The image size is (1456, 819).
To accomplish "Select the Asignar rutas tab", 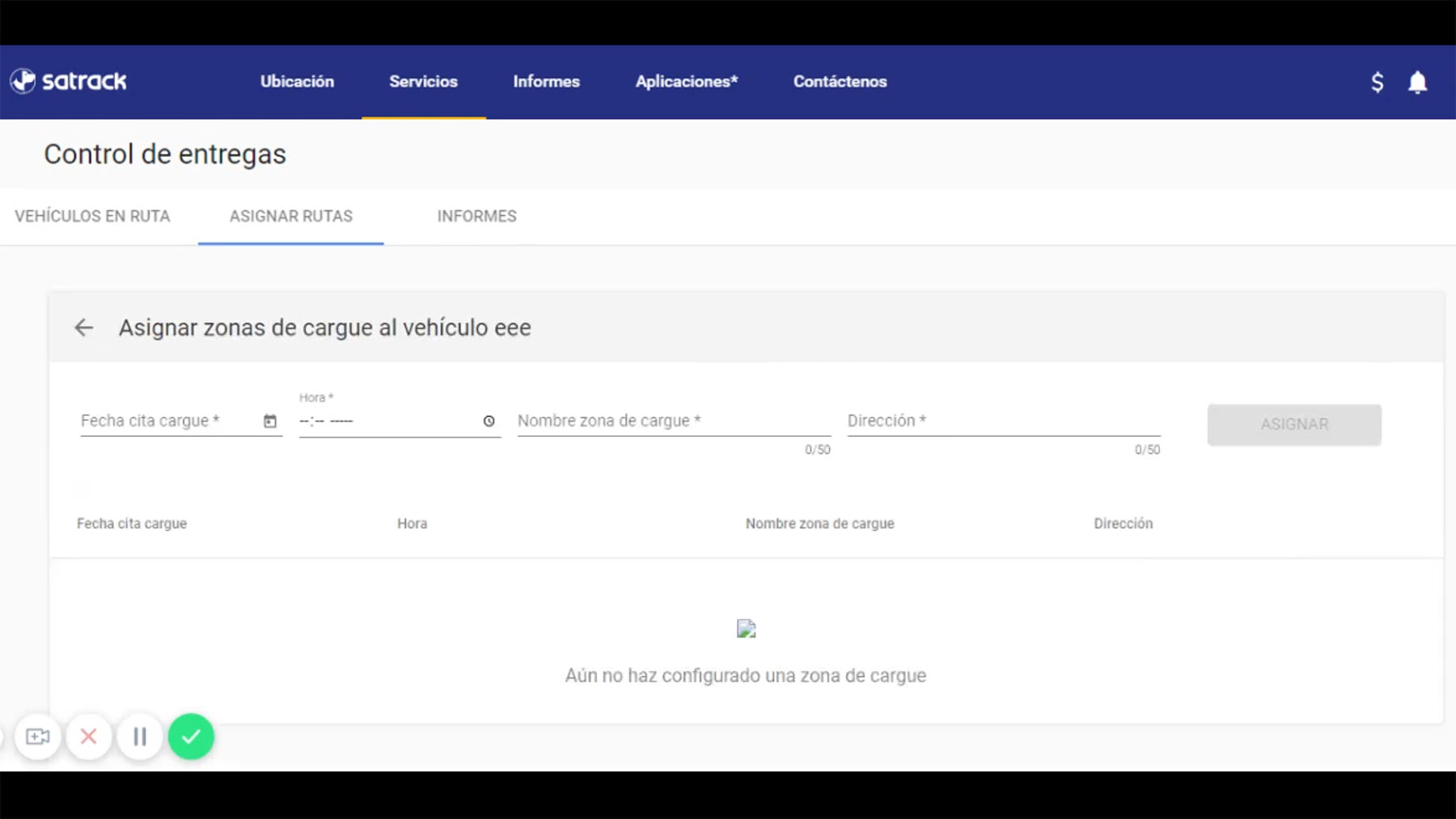I will click(x=290, y=216).
